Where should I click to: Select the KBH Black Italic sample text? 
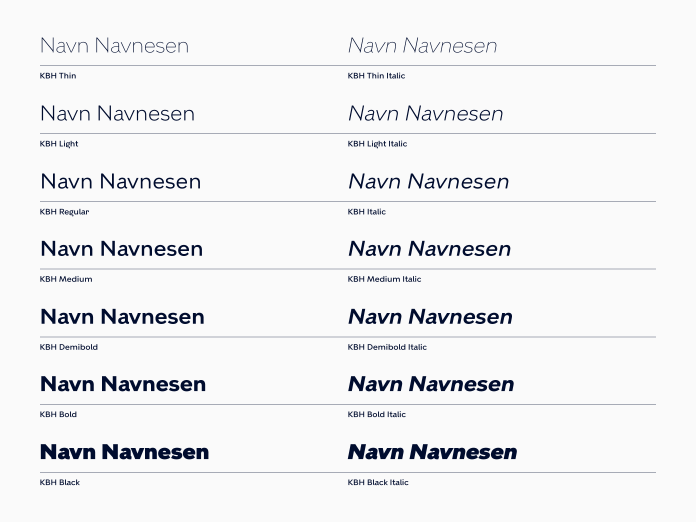(432, 452)
